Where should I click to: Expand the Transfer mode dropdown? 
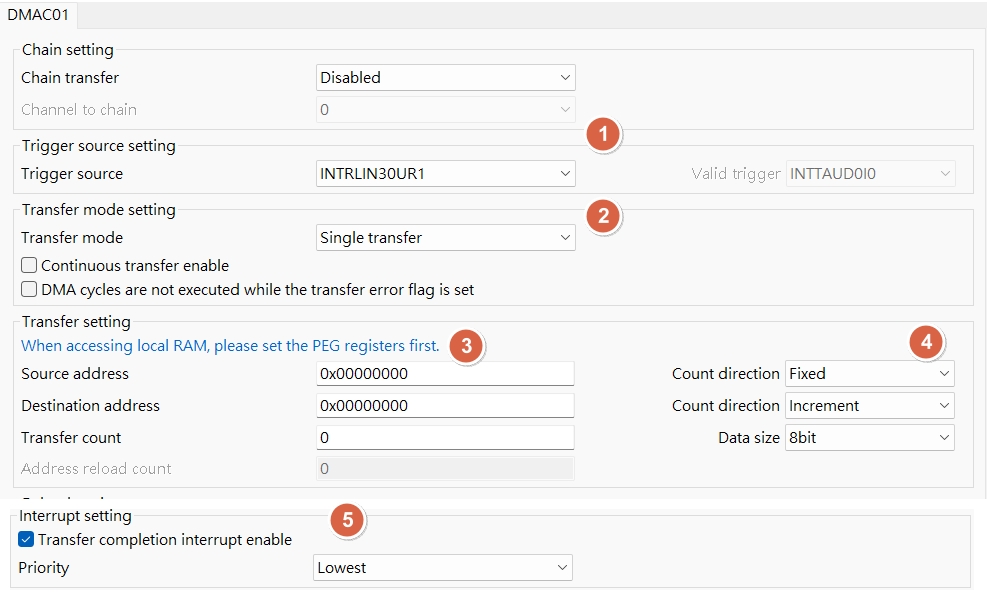point(445,238)
